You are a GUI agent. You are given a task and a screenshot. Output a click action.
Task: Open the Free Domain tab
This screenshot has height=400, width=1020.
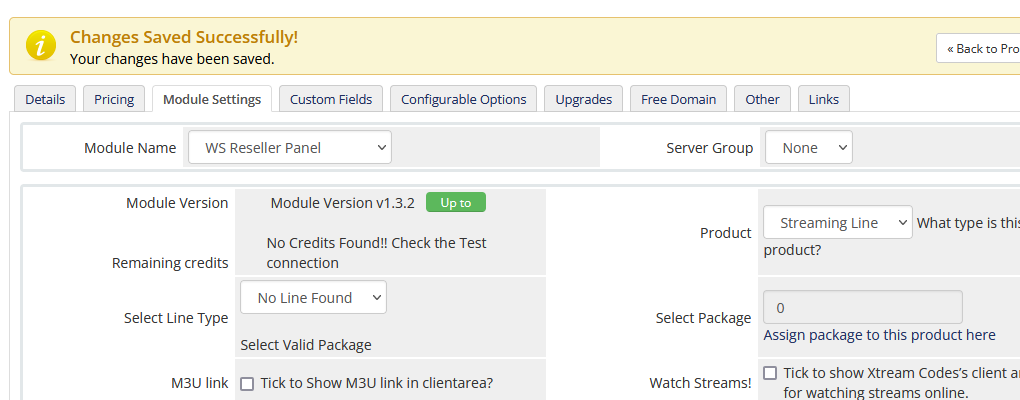(678, 99)
